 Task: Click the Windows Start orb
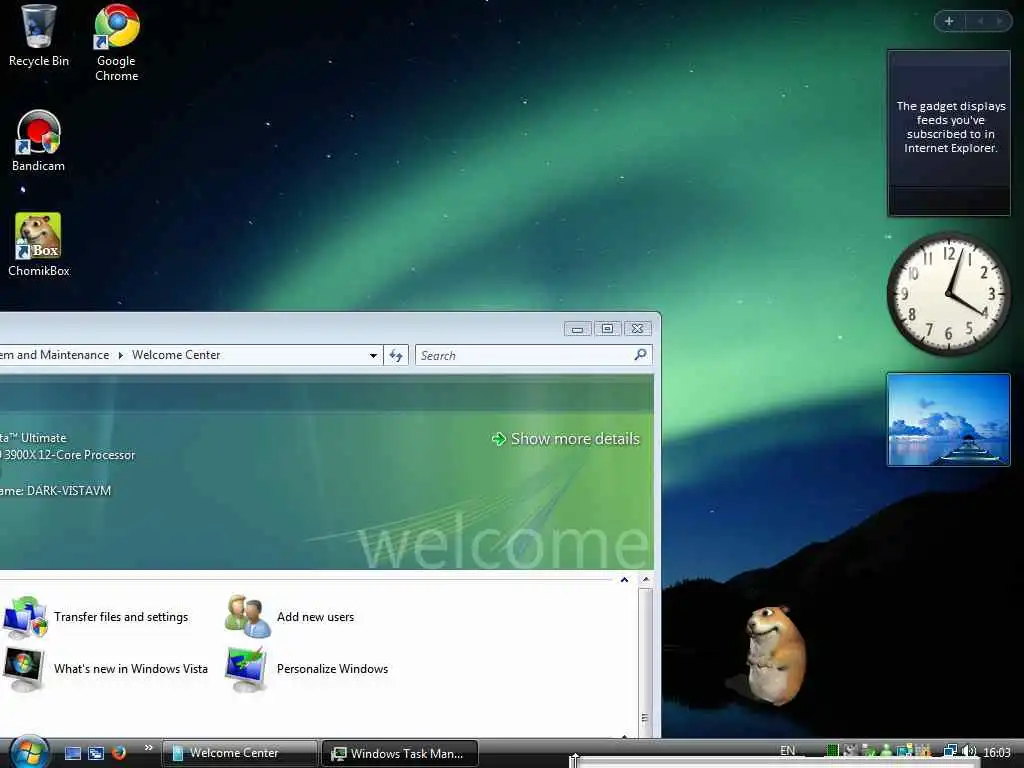pyautogui.click(x=29, y=752)
